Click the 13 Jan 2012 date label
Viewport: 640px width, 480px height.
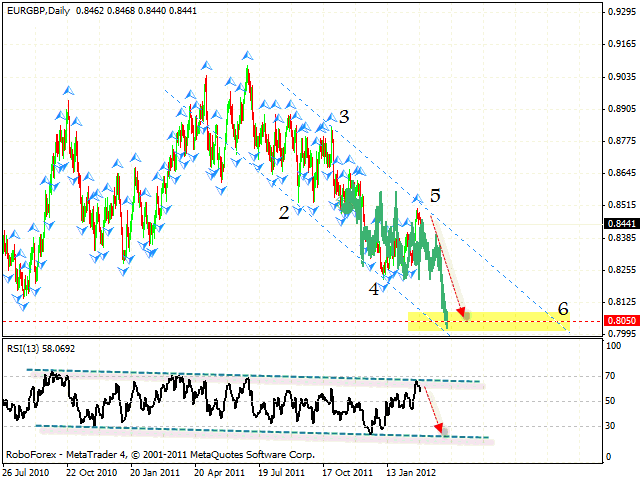click(x=412, y=469)
